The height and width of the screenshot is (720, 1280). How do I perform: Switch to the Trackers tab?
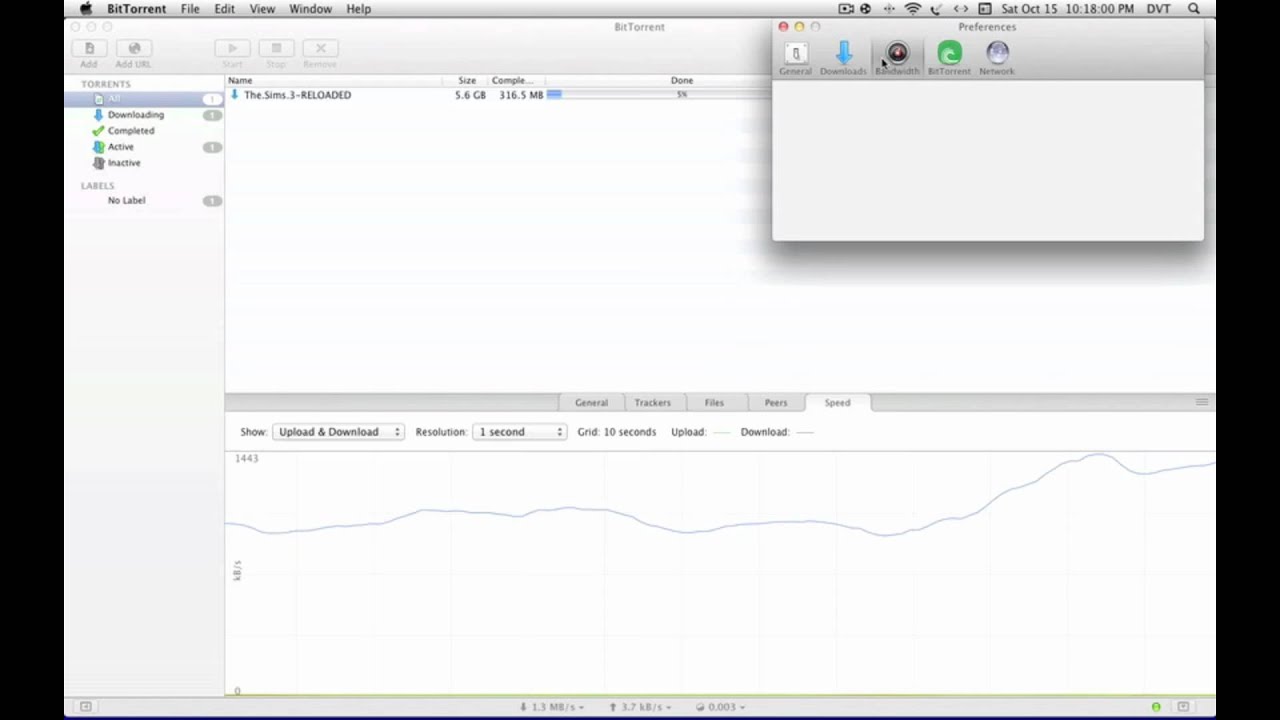click(x=652, y=403)
